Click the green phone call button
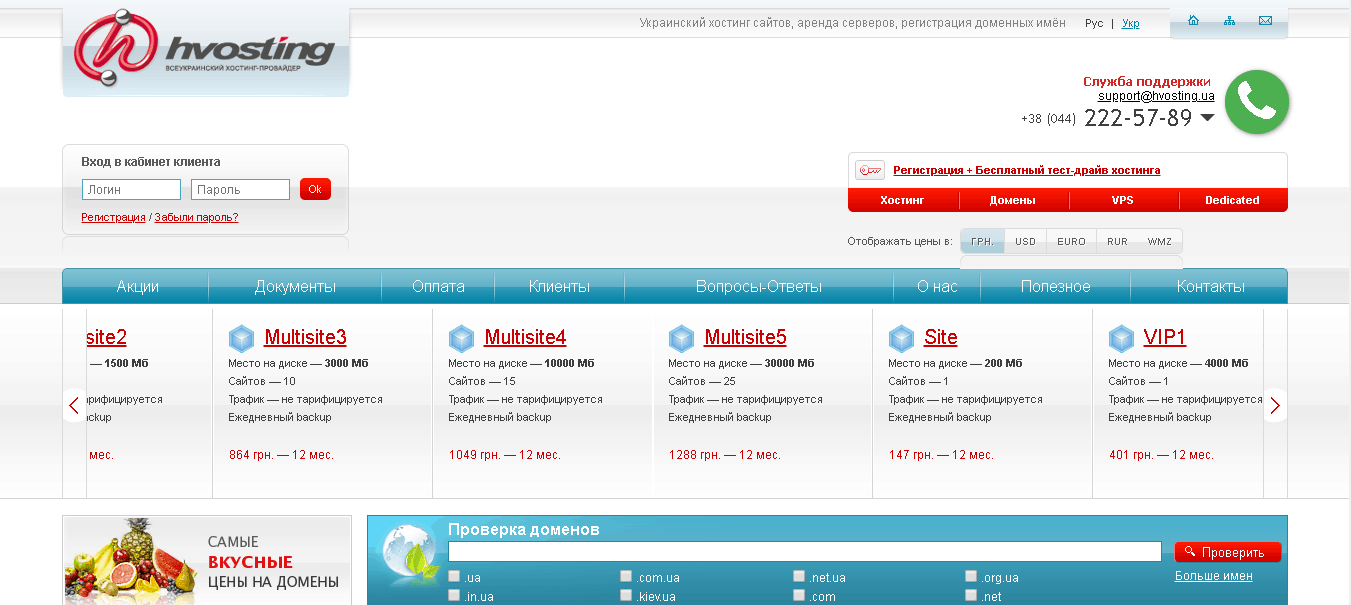 pyautogui.click(x=1257, y=102)
